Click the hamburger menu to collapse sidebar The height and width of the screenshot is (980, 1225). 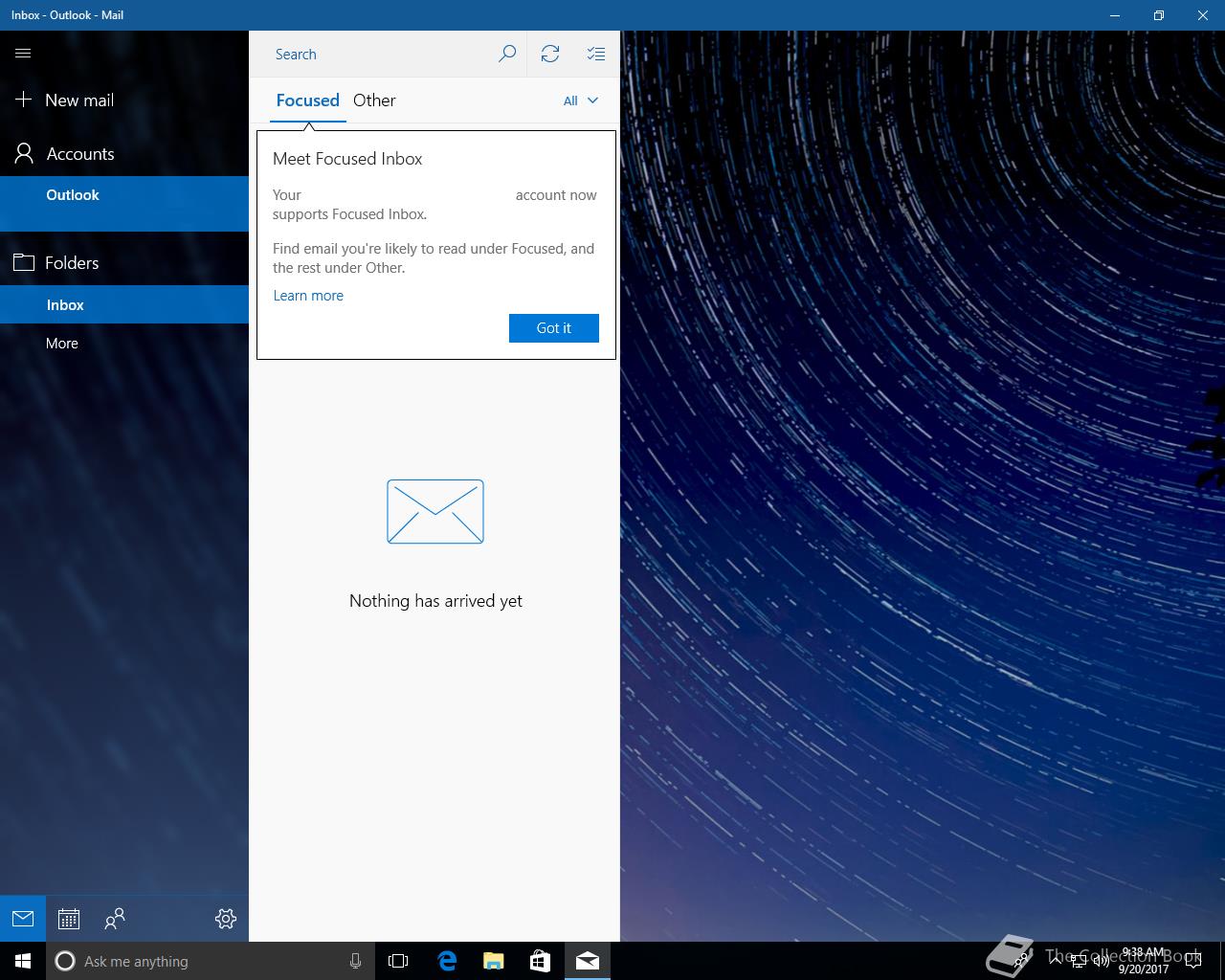click(x=23, y=54)
